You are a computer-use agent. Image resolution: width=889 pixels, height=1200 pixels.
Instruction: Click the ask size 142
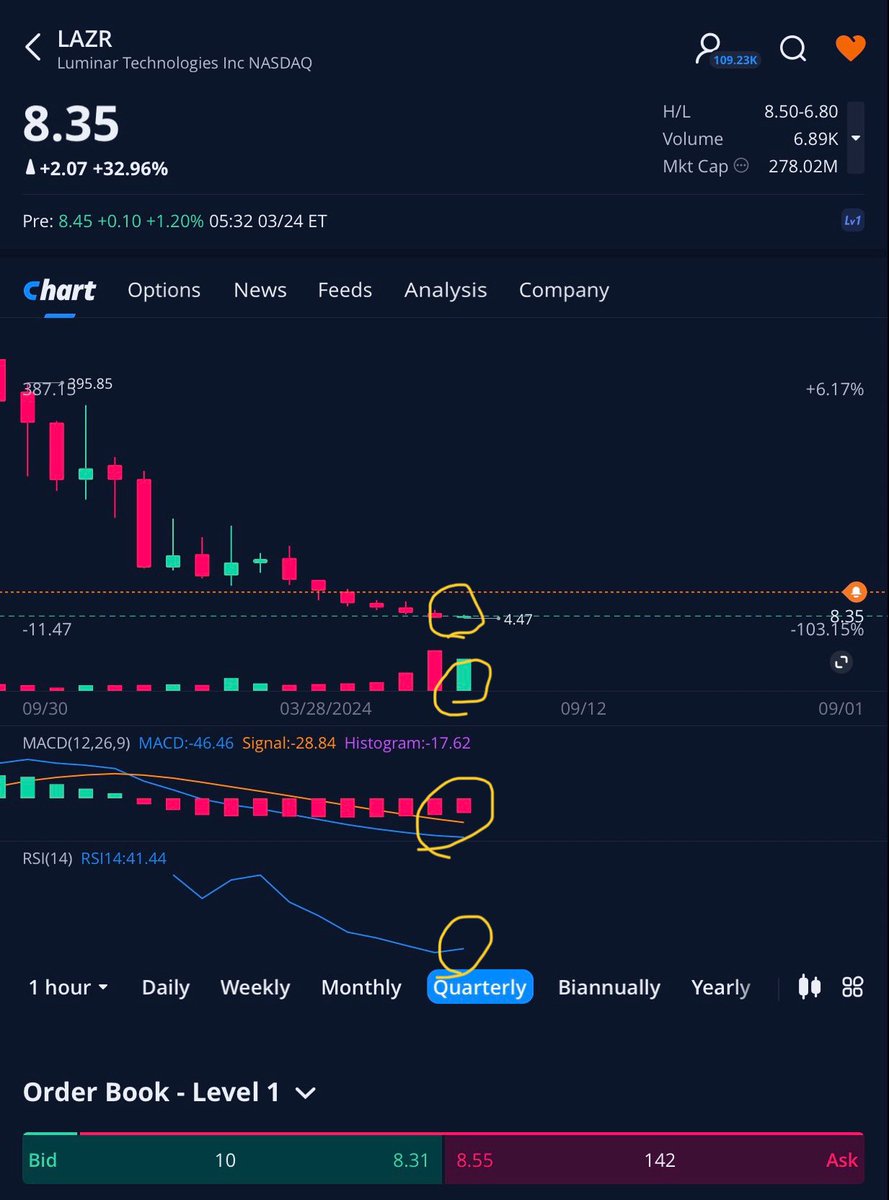(x=660, y=1160)
